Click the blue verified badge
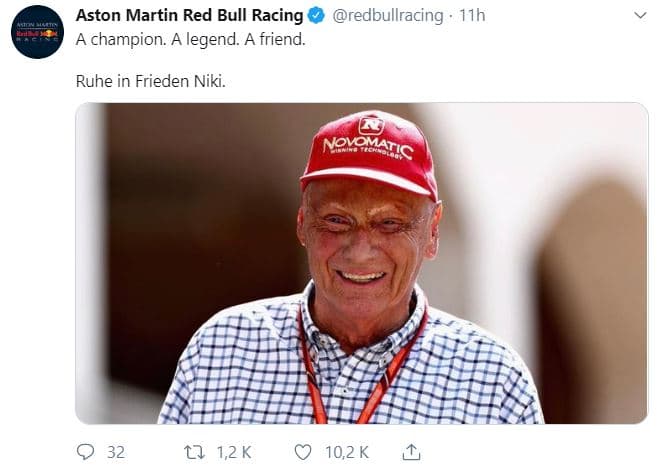Viewport: 659px width, 467px height. click(315, 16)
